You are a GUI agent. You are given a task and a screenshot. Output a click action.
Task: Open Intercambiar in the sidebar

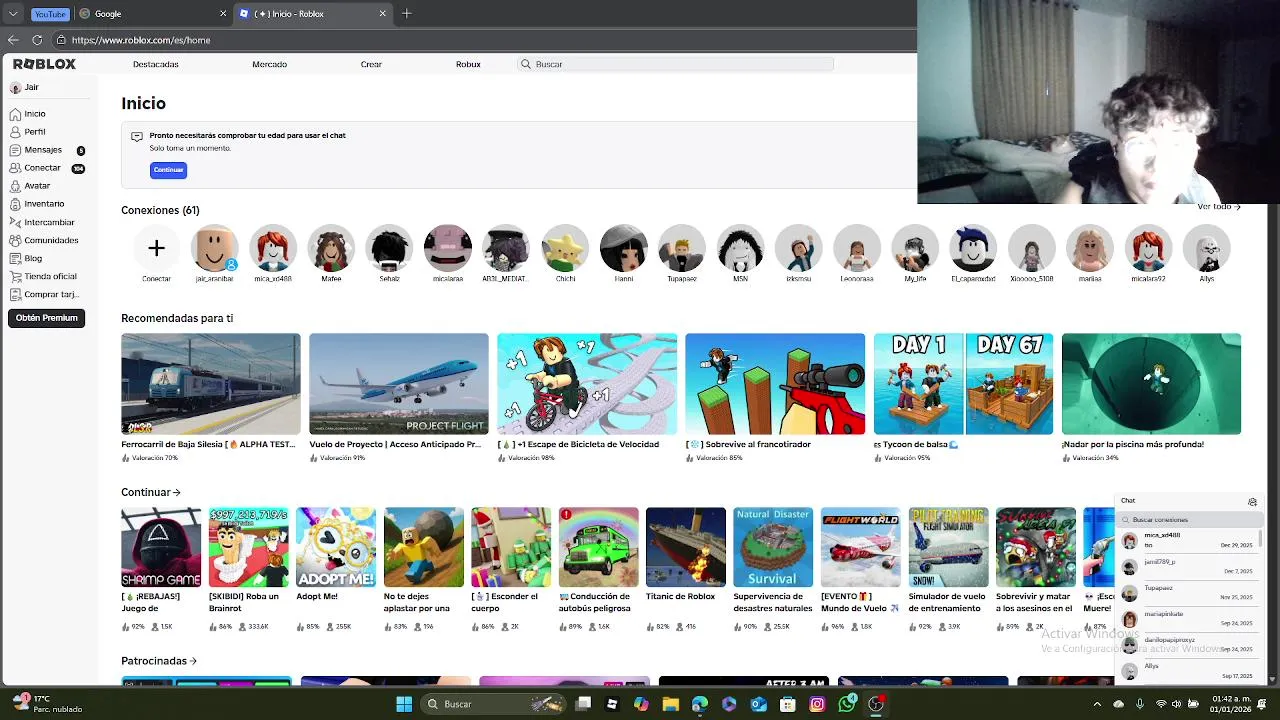(42, 222)
